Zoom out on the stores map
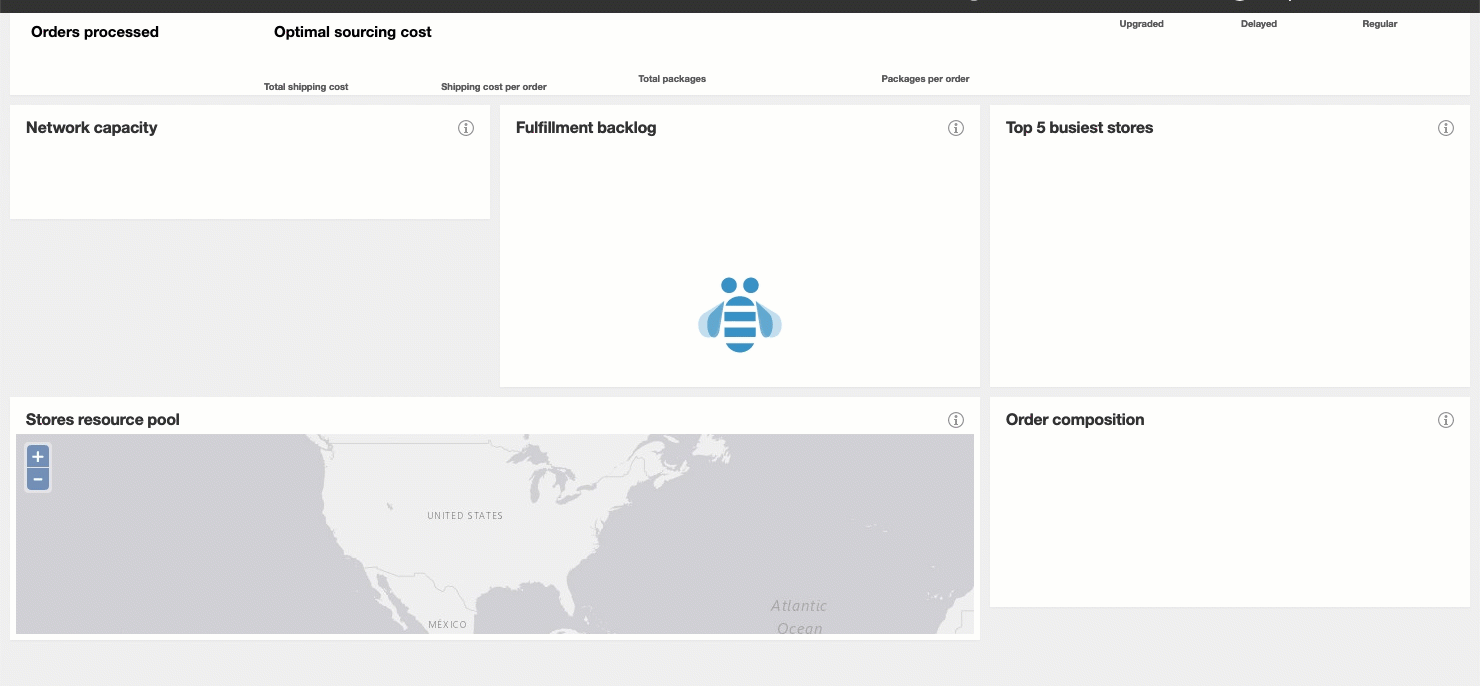The width and height of the screenshot is (1480, 686). point(38,479)
